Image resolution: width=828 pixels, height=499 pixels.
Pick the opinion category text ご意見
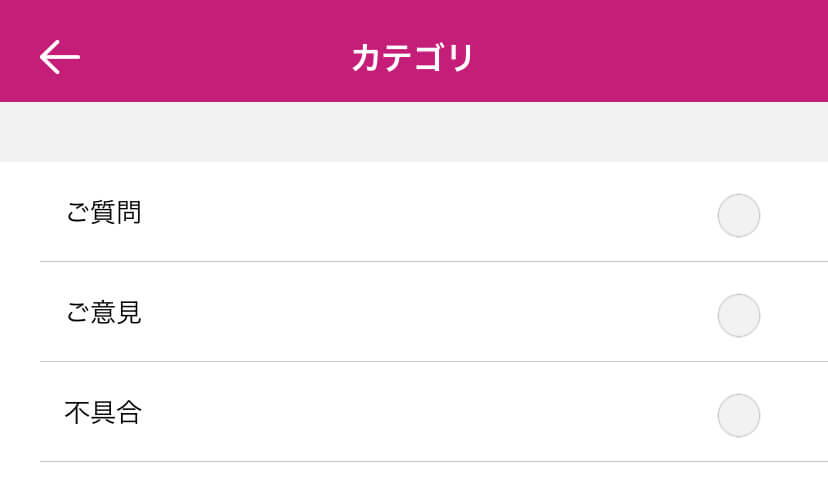click(x=103, y=313)
